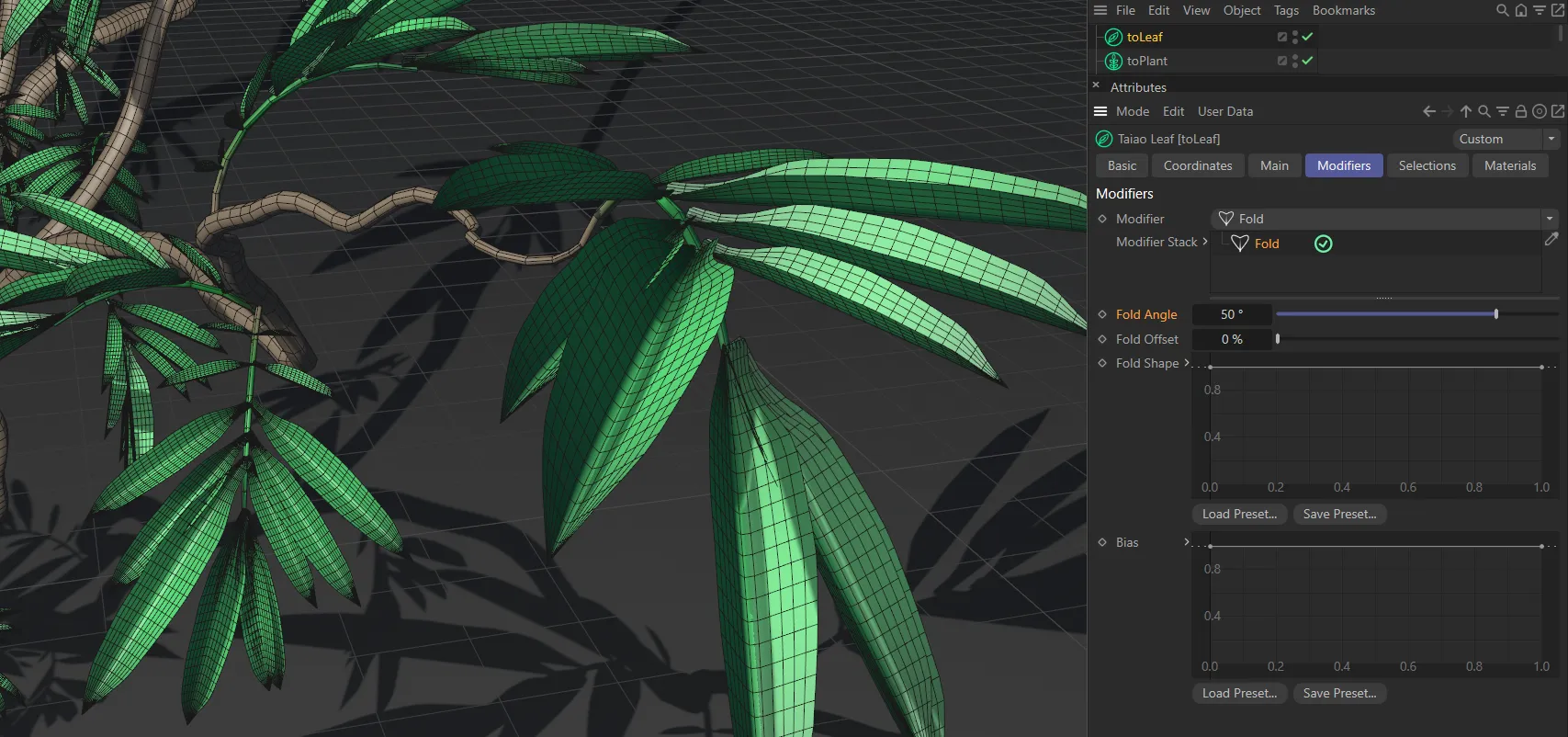This screenshot has width=1568, height=737.
Task: Click the Attributes search magnifier icon
Action: click(x=1484, y=111)
